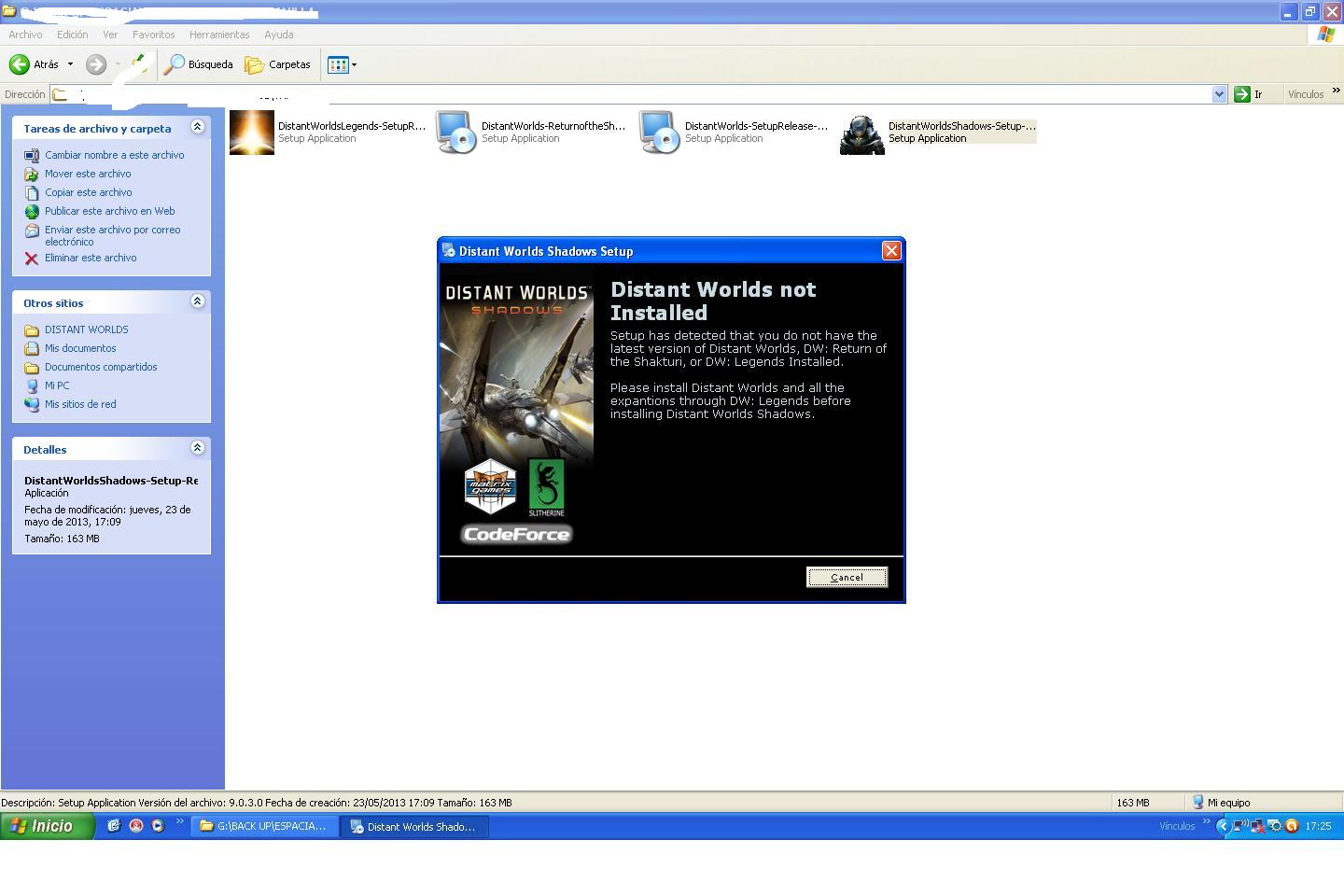The image size is (1344, 896).
Task: Click Cancel in the Shadows Setup dialog
Action: 847,578
